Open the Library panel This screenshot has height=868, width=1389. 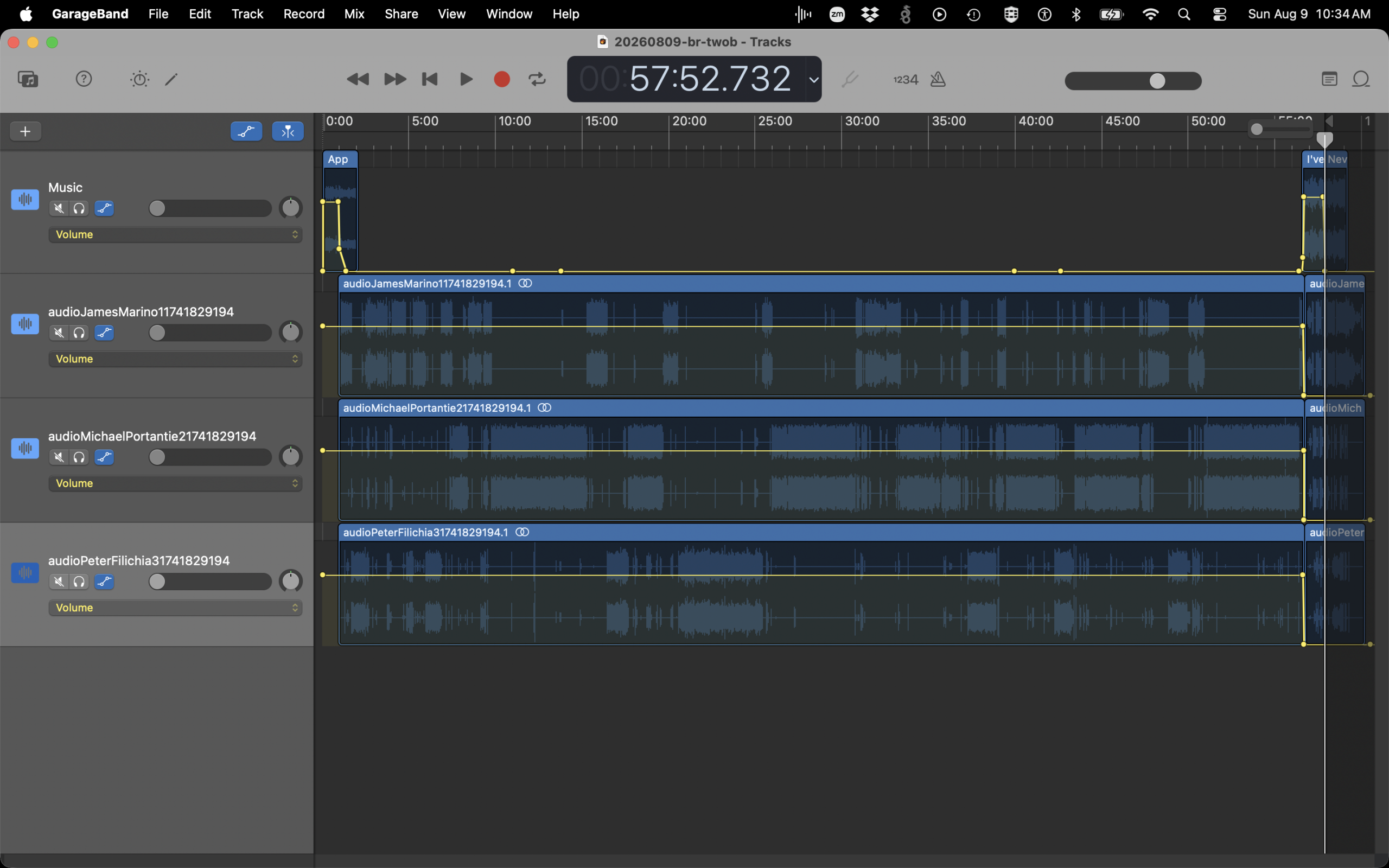click(x=28, y=79)
